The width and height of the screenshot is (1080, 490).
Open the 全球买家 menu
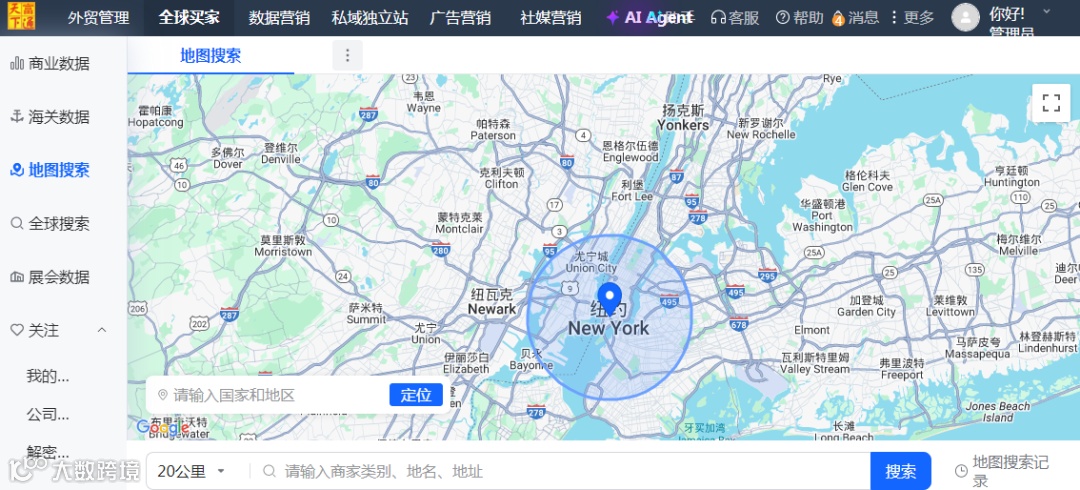tap(189, 18)
